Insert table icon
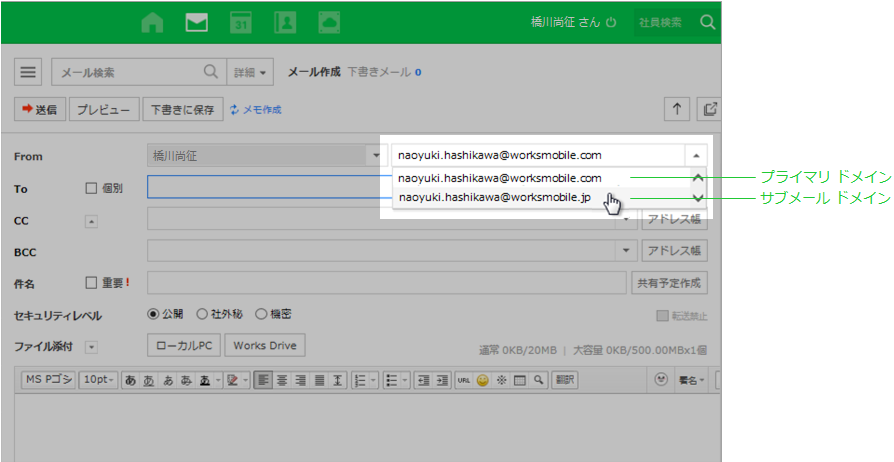The image size is (894, 462). 519,380
